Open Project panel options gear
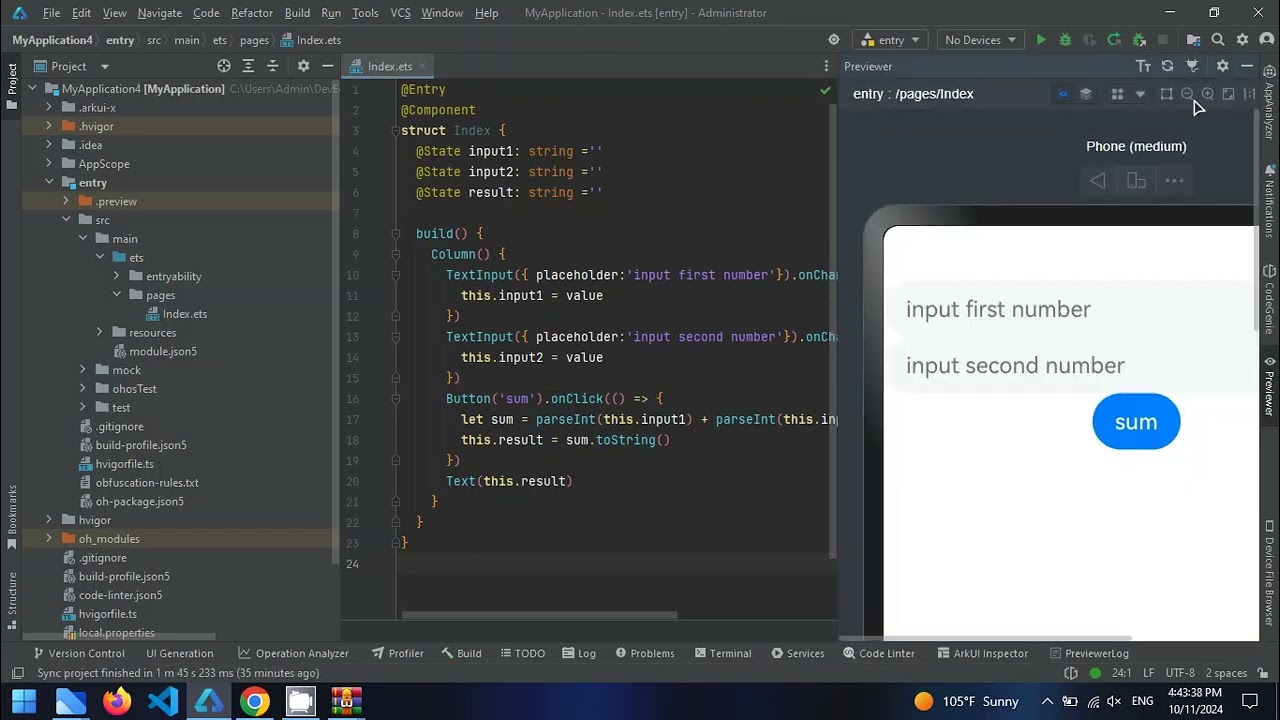The height and width of the screenshot is (720, 1280). coord(303,66)
